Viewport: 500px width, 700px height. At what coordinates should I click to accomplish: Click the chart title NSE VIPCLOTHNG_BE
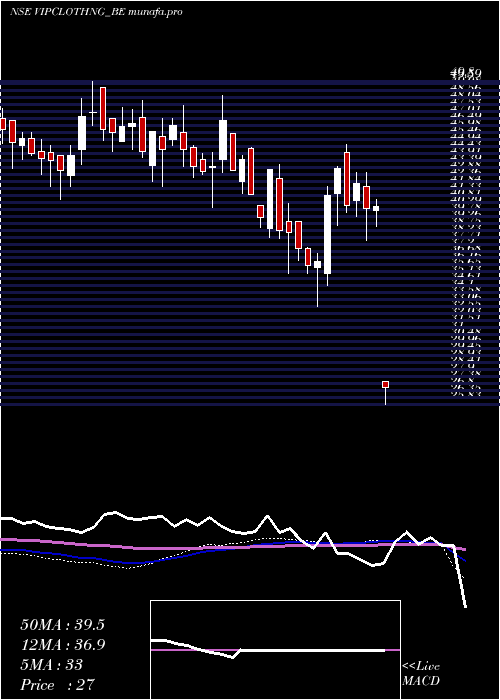click(68, 12)
